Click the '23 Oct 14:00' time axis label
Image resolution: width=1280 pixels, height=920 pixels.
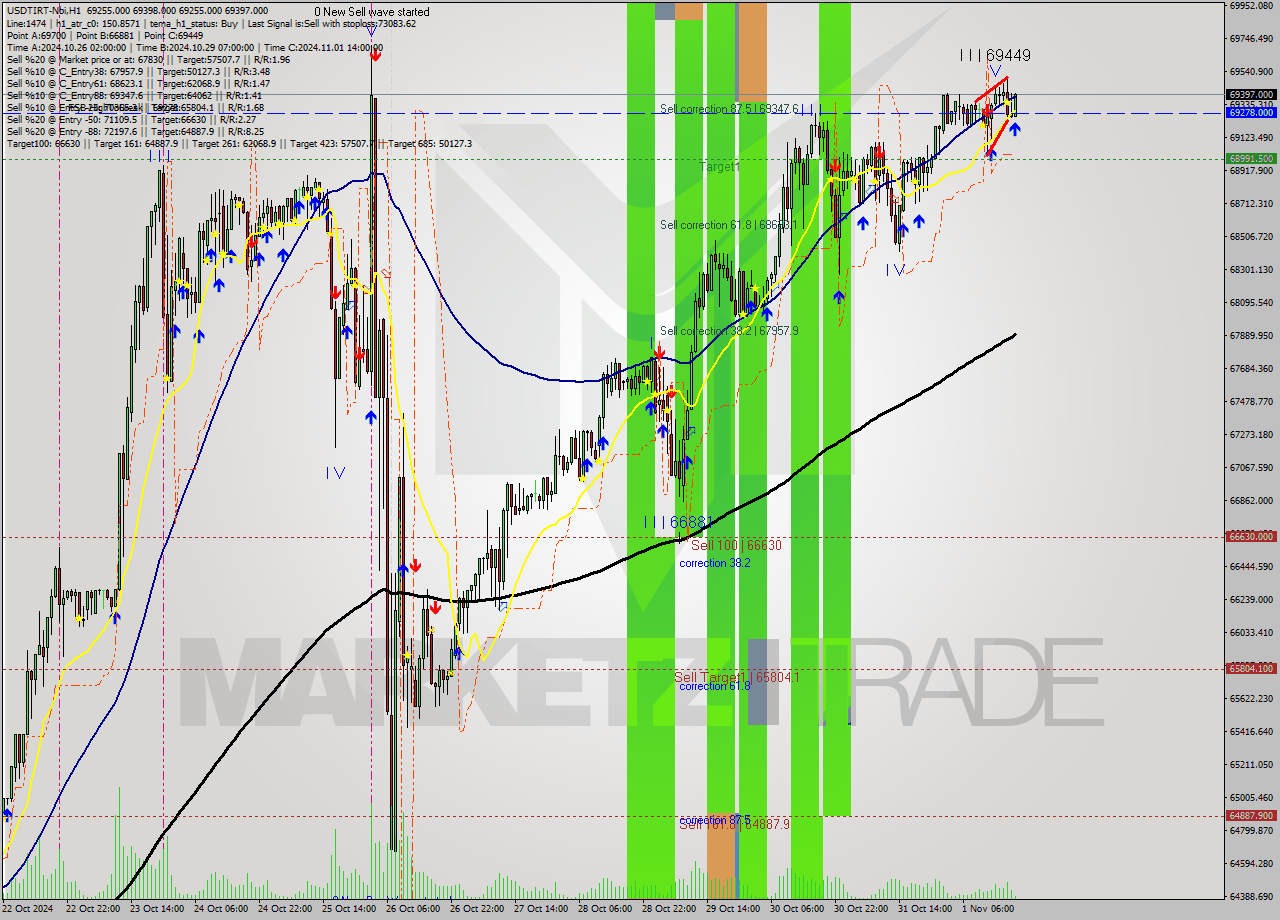tap(158, 908)
